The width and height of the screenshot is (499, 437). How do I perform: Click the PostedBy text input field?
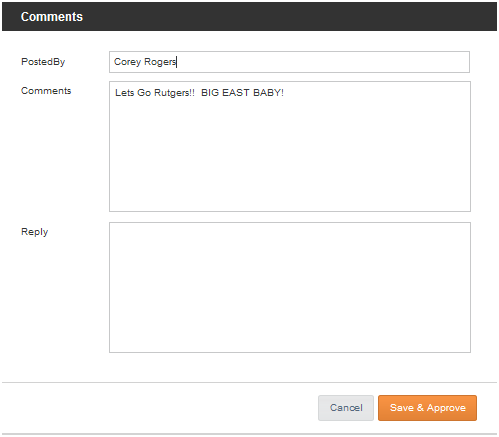coord(289,62)
